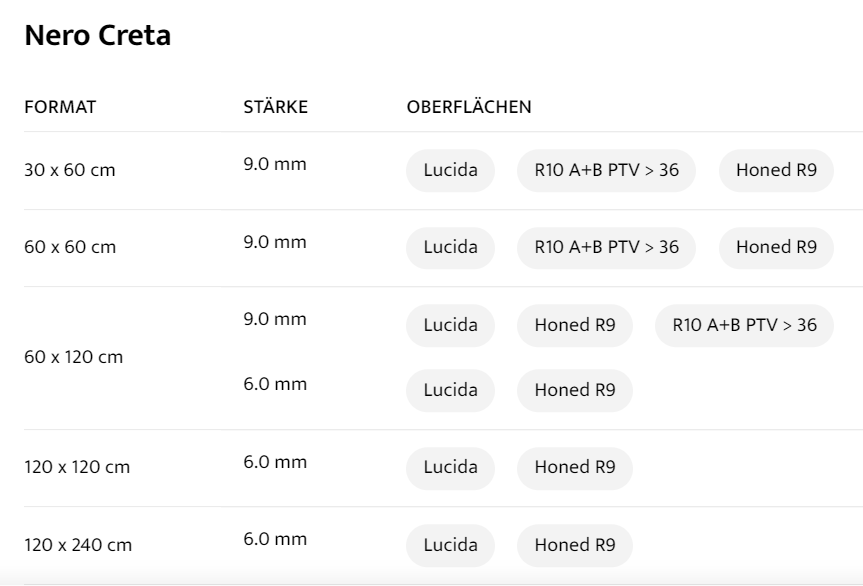863x586 pixels.
Task: Click Lucida chip in 120 x 120 cm row
Action: (450, 467)
